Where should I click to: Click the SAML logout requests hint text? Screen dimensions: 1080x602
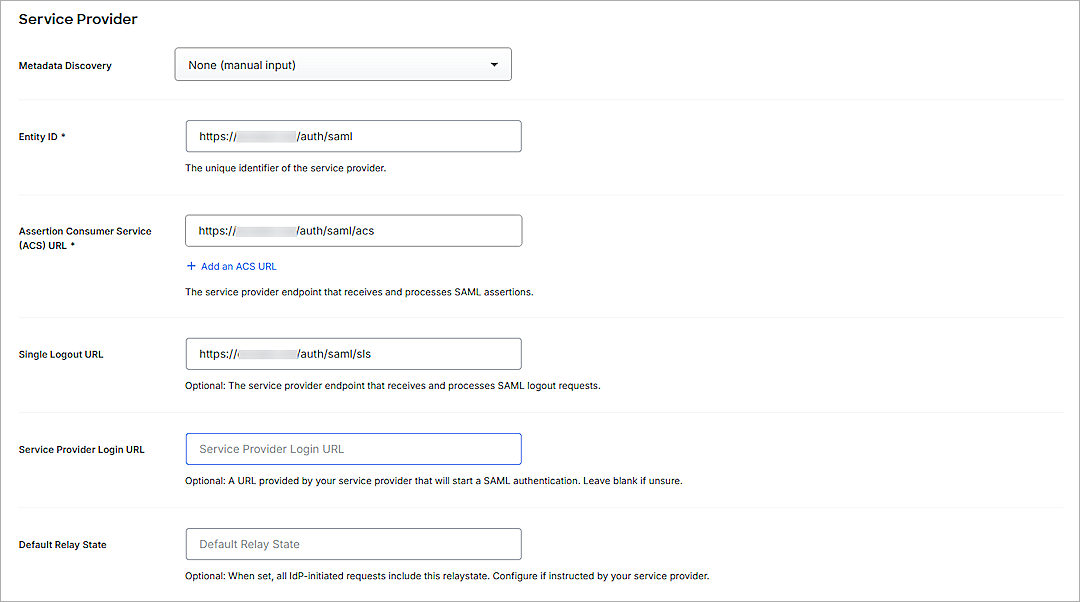click(392, 386)
